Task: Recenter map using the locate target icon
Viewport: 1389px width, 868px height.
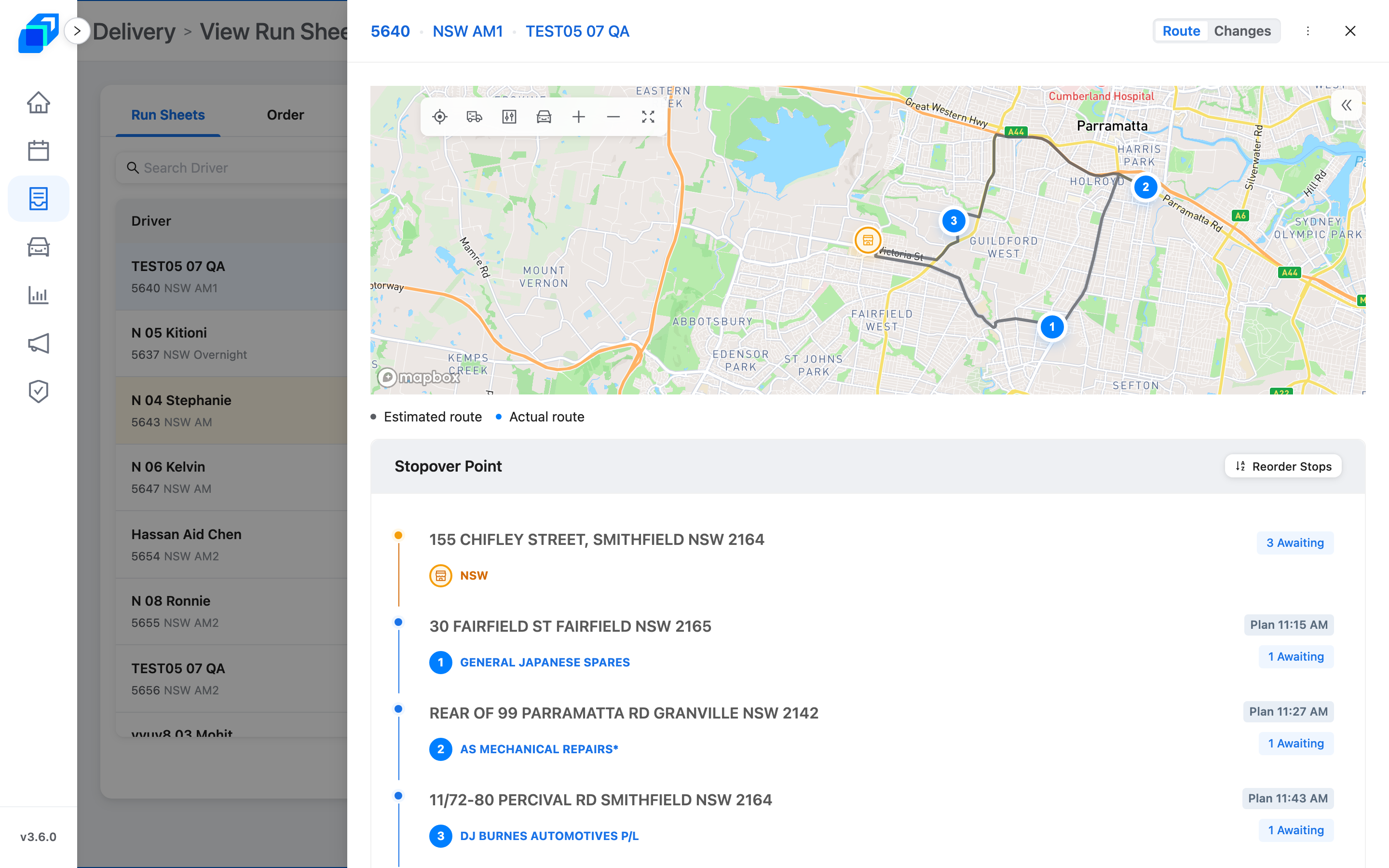Action: tap(440, 117)
